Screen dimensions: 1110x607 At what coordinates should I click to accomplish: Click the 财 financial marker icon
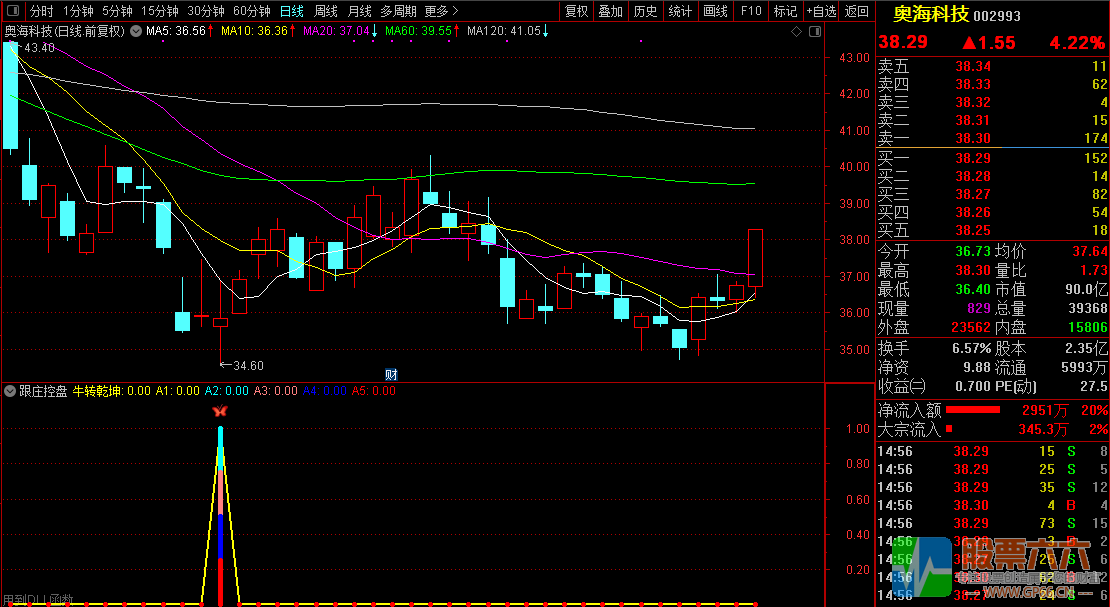point(392,374)
